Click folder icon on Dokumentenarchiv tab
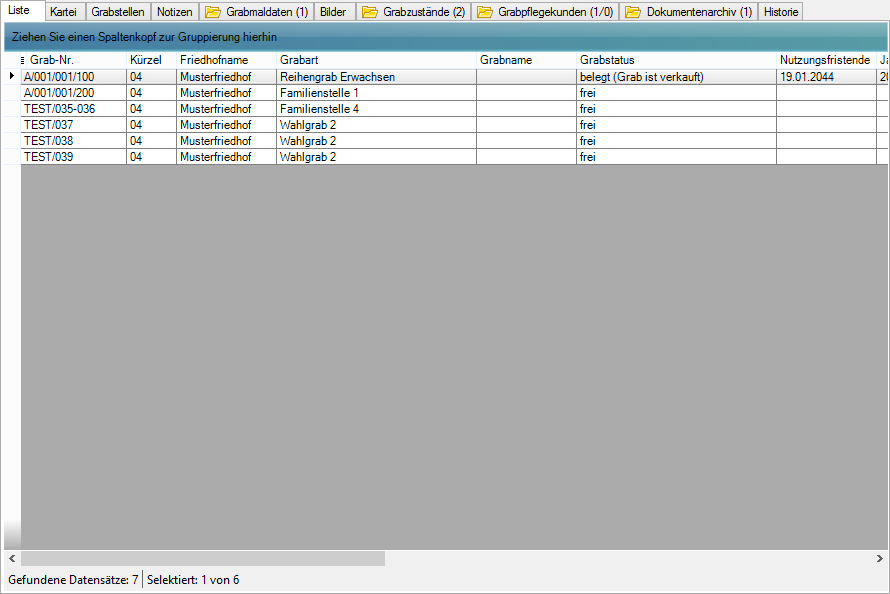This screenshot has width=890, height=594. point(633,12)
